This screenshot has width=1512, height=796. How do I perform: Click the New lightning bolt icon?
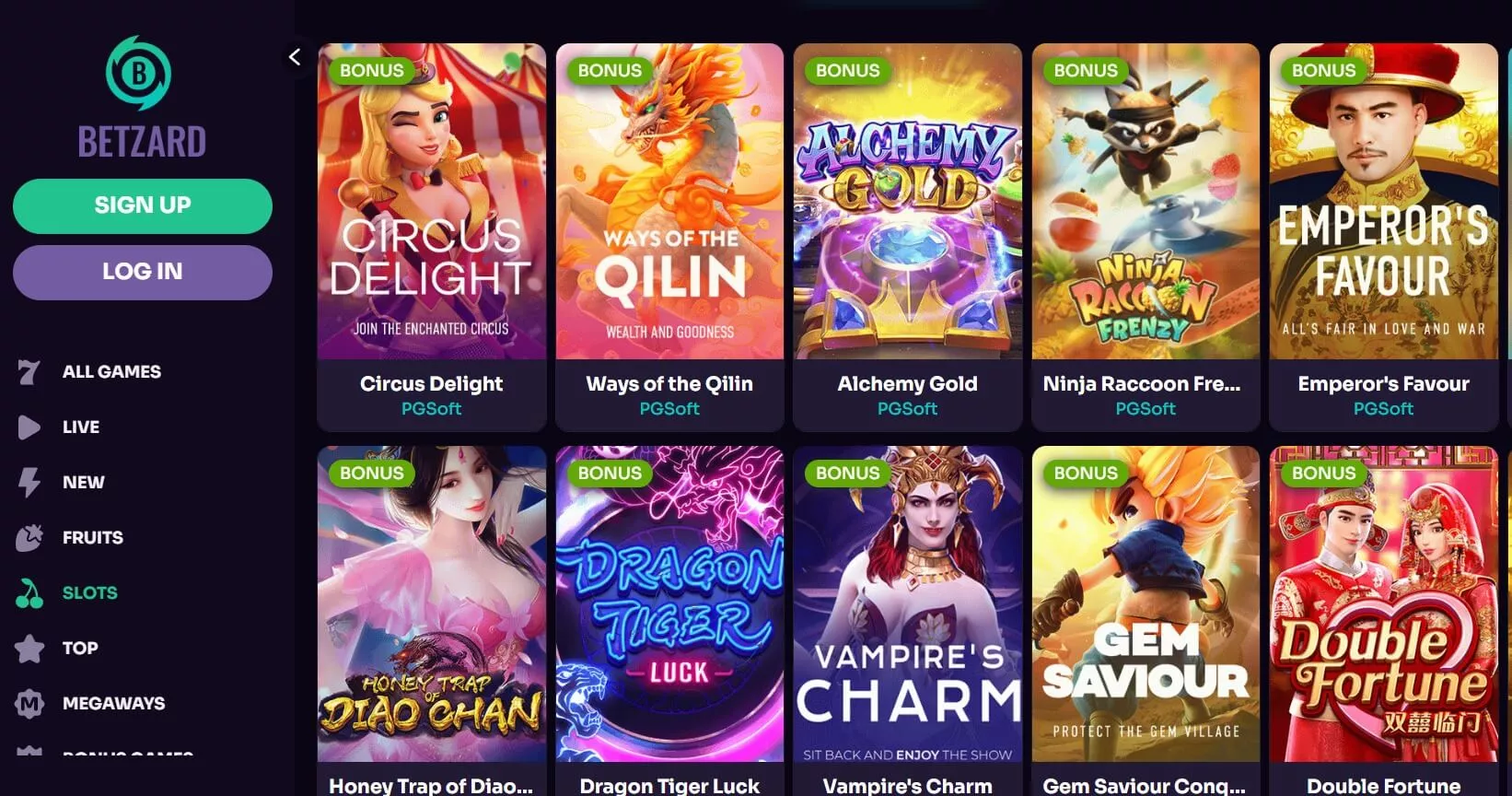point(29,482)
